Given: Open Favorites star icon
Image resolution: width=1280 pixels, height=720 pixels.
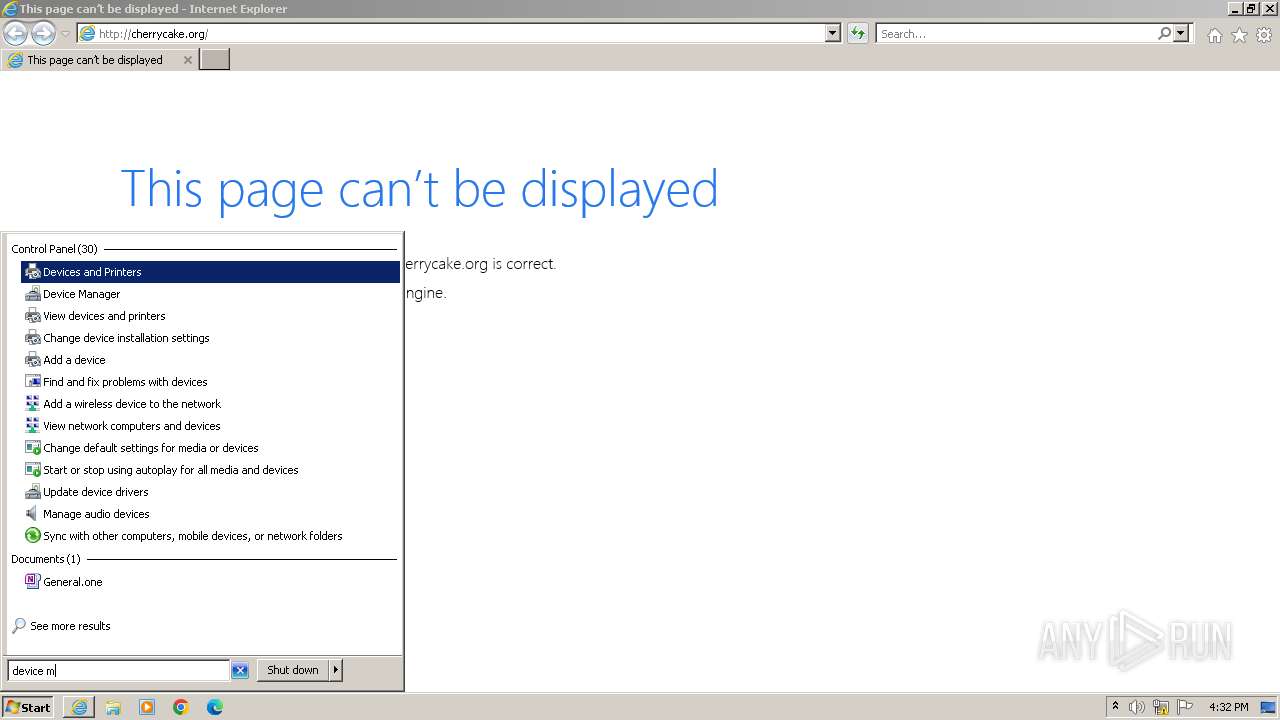Looking at the screenshot, I should 1239,35.
